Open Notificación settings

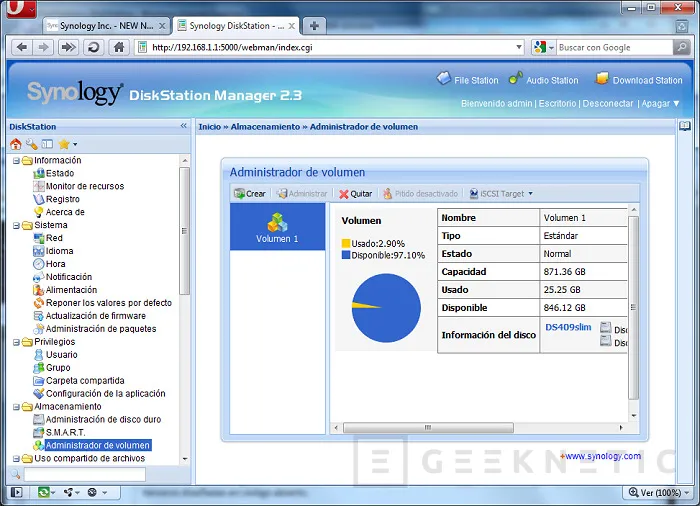[68, 277]
